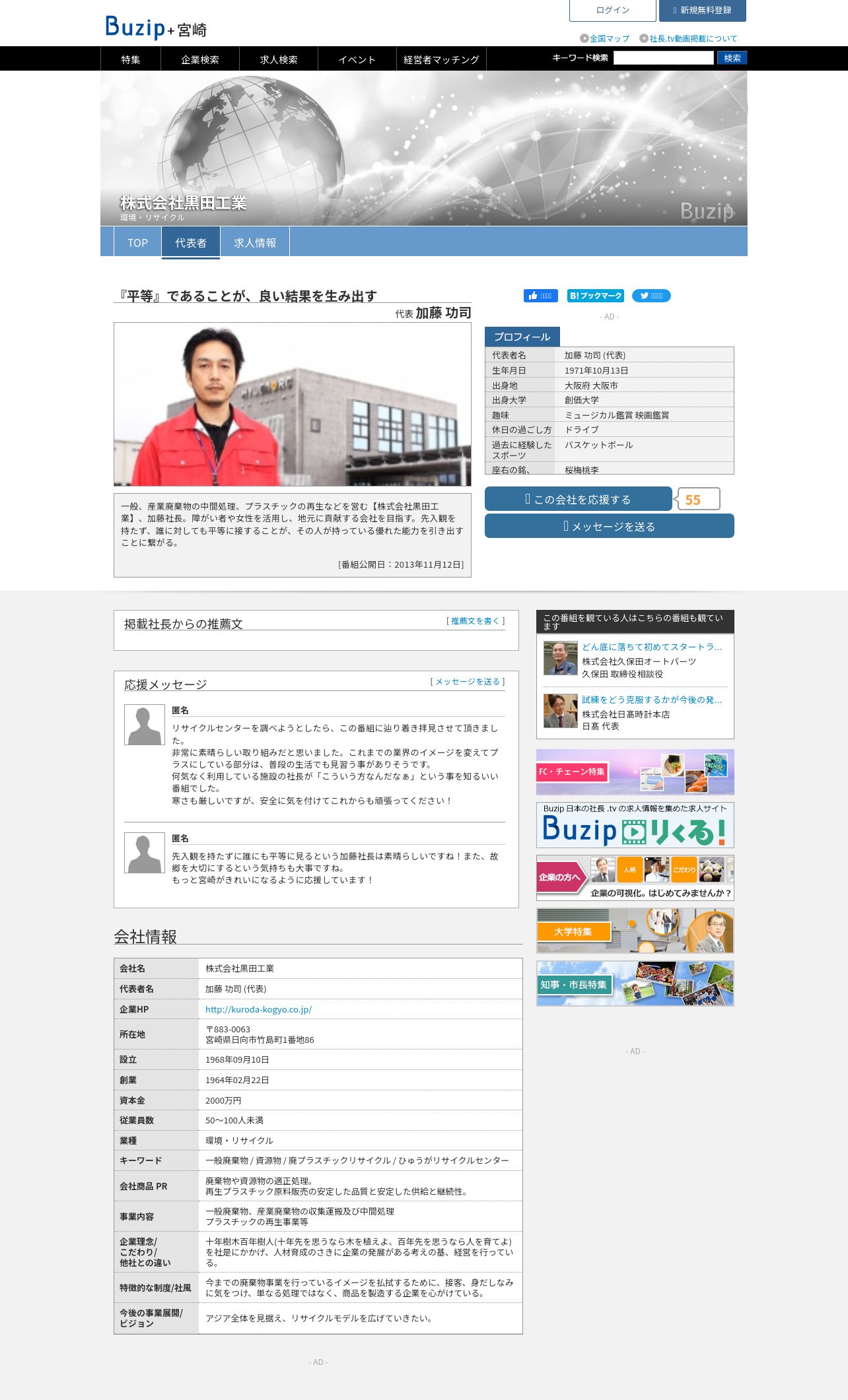
Task: Open the Buzip りくる job site banner
Action: [x=635, y=825]
